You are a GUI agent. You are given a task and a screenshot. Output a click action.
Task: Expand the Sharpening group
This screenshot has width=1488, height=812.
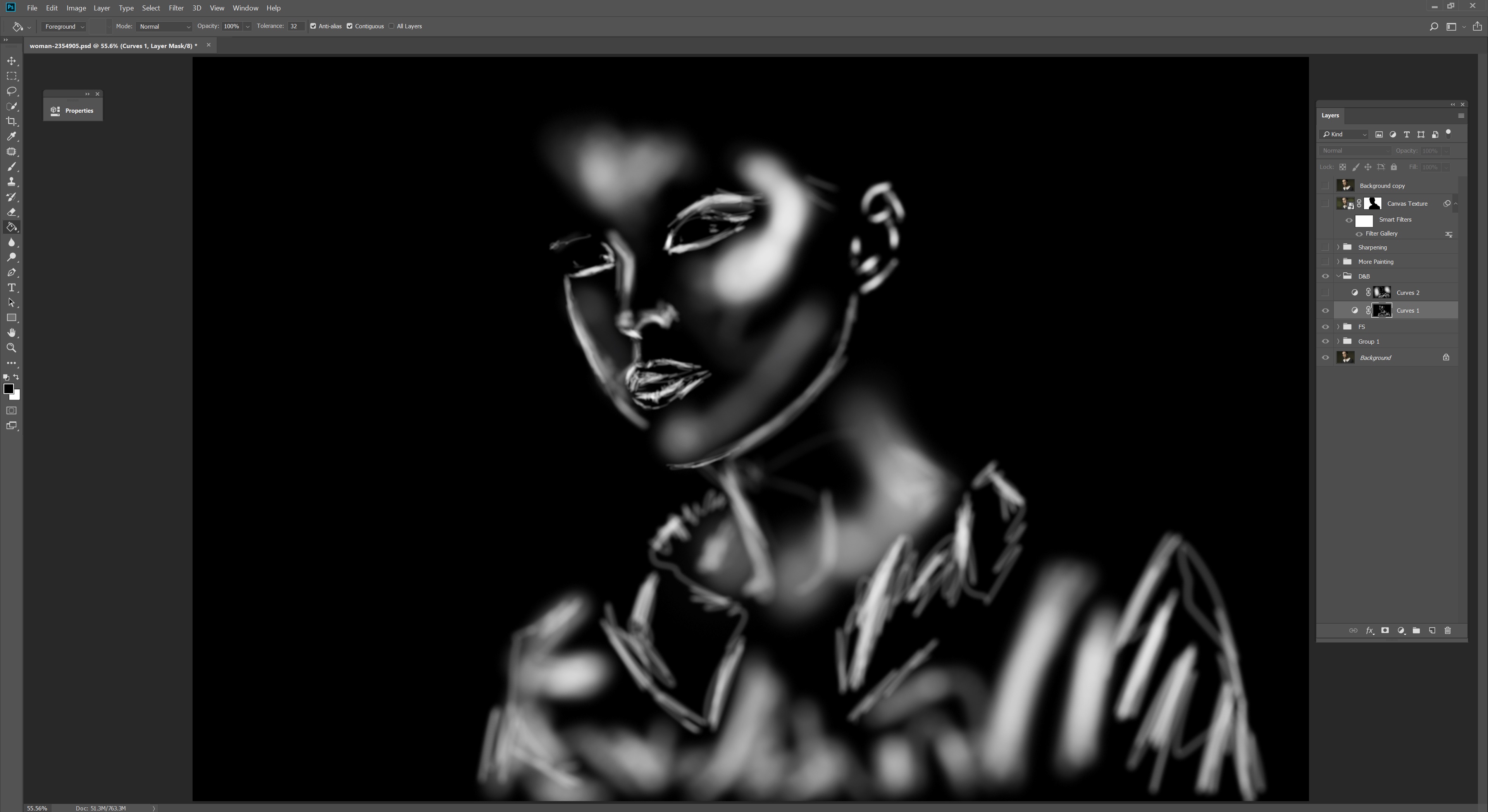(1338, 247)
